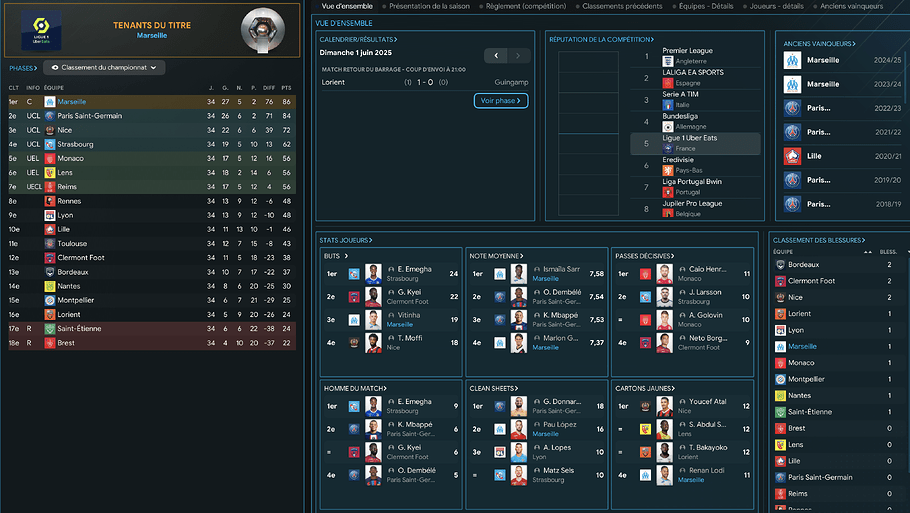The width and height of the screenshot is (910, 513).
Task: Expand Stats joueurs section header
Action: point(345,240)
